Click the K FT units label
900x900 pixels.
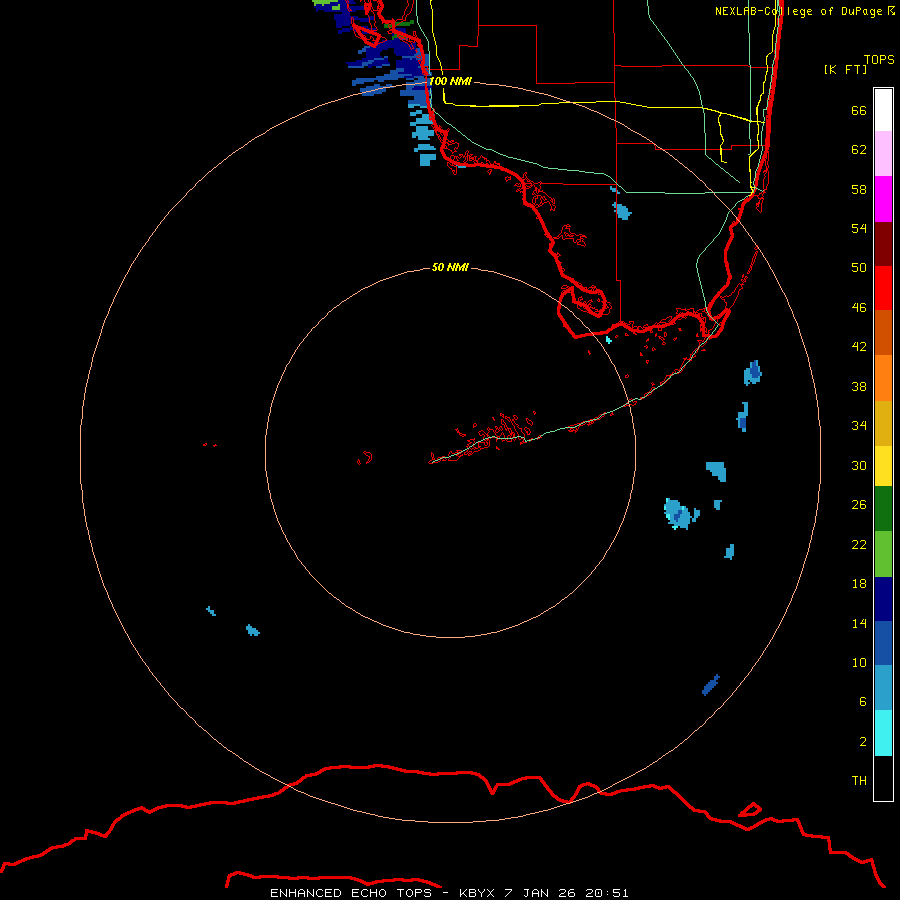tap(845, 69)
